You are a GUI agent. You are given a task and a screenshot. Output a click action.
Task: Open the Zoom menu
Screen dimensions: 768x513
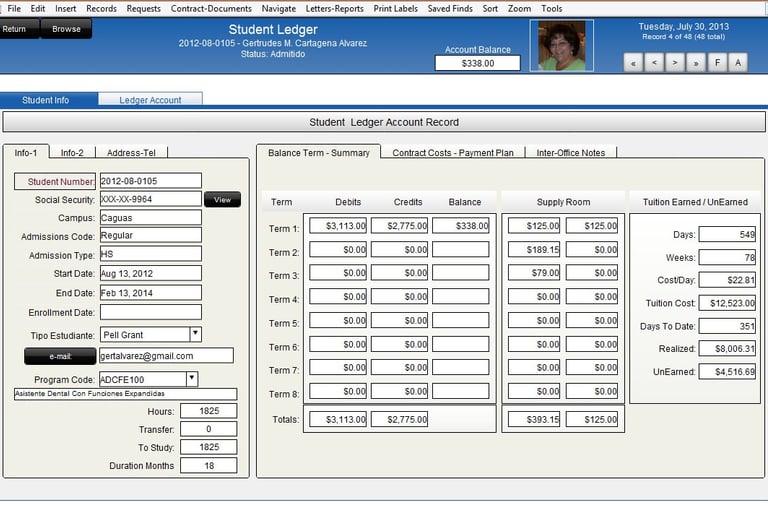519,8
